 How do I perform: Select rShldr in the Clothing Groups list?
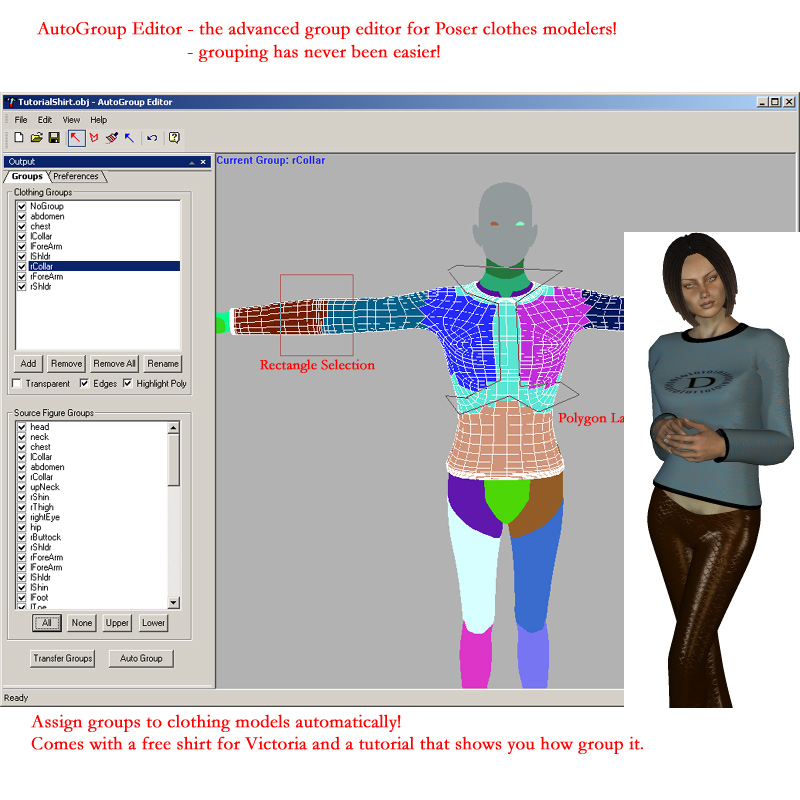point(40,287)
